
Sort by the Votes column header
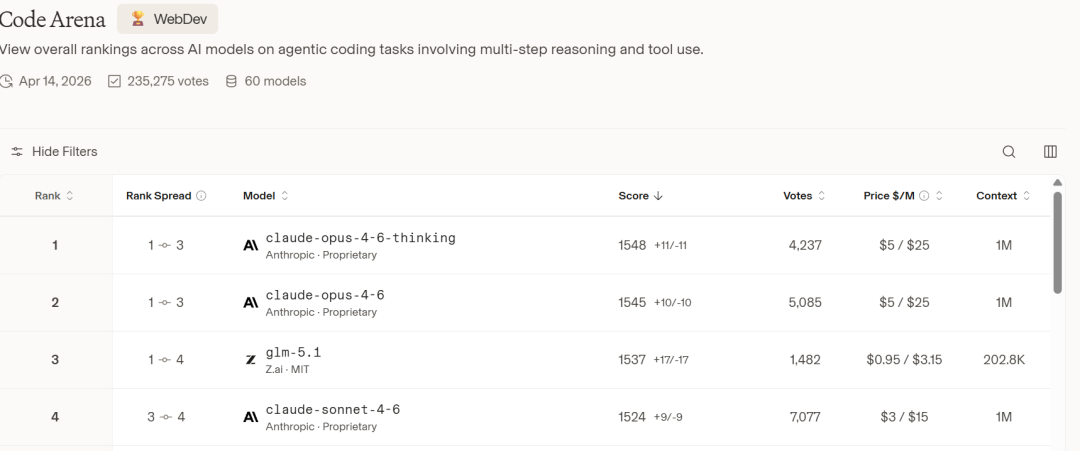point(804,196)
